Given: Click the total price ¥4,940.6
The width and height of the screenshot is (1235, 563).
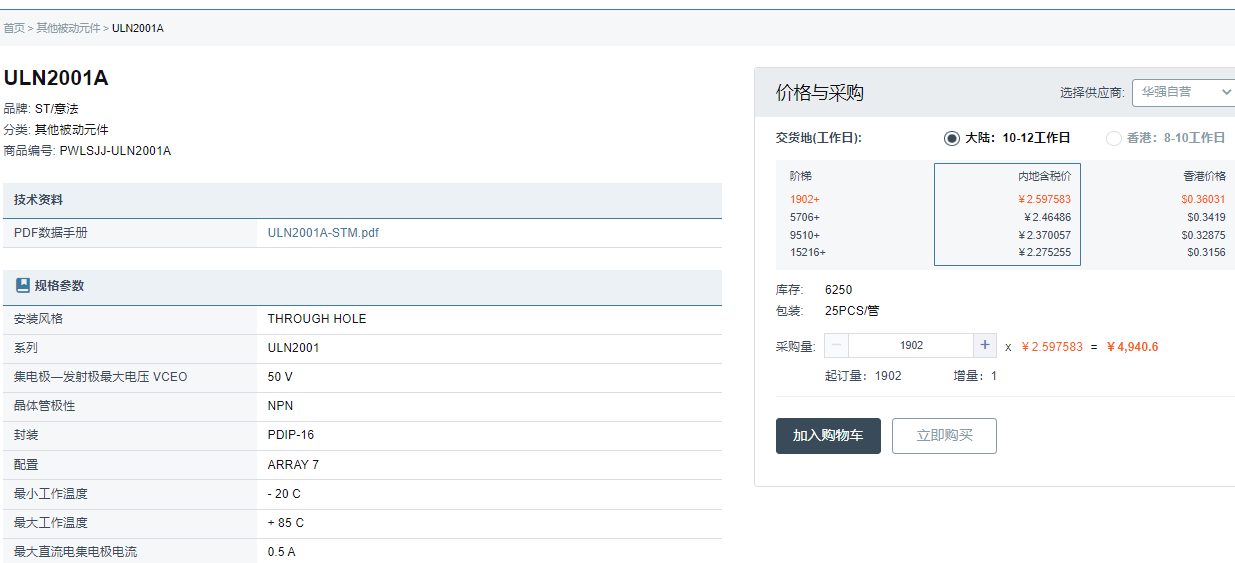Looking at the screenshot, I should coord(1132,347).
